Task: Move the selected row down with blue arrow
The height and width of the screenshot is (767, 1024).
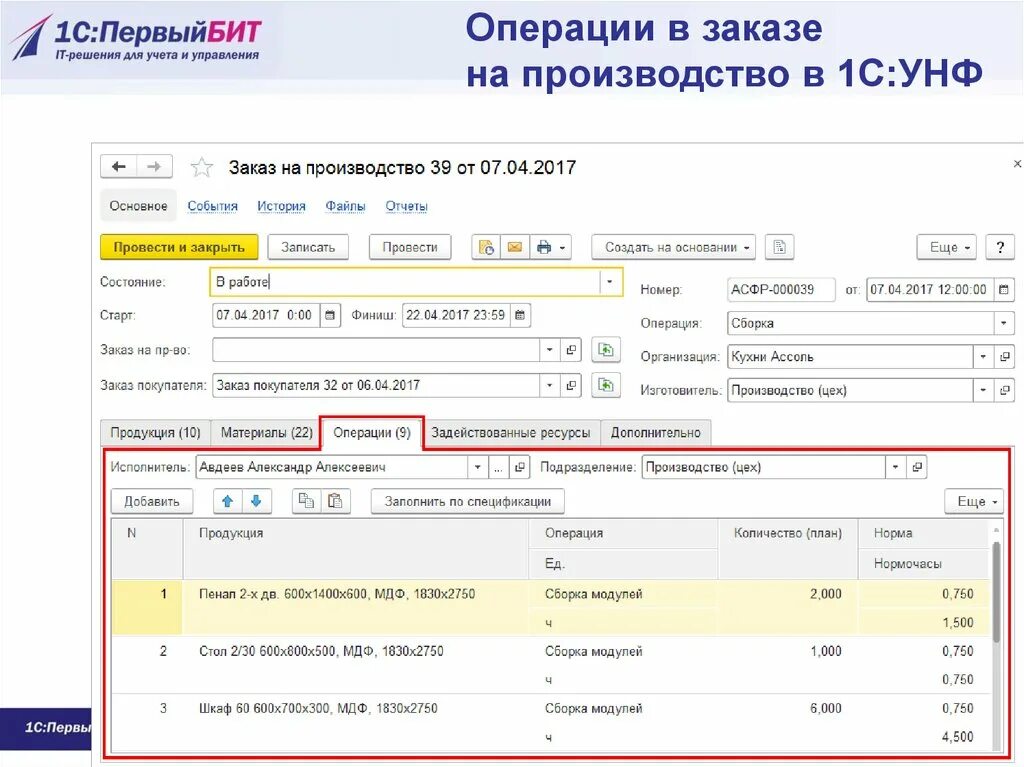Action: pos(257,502)
